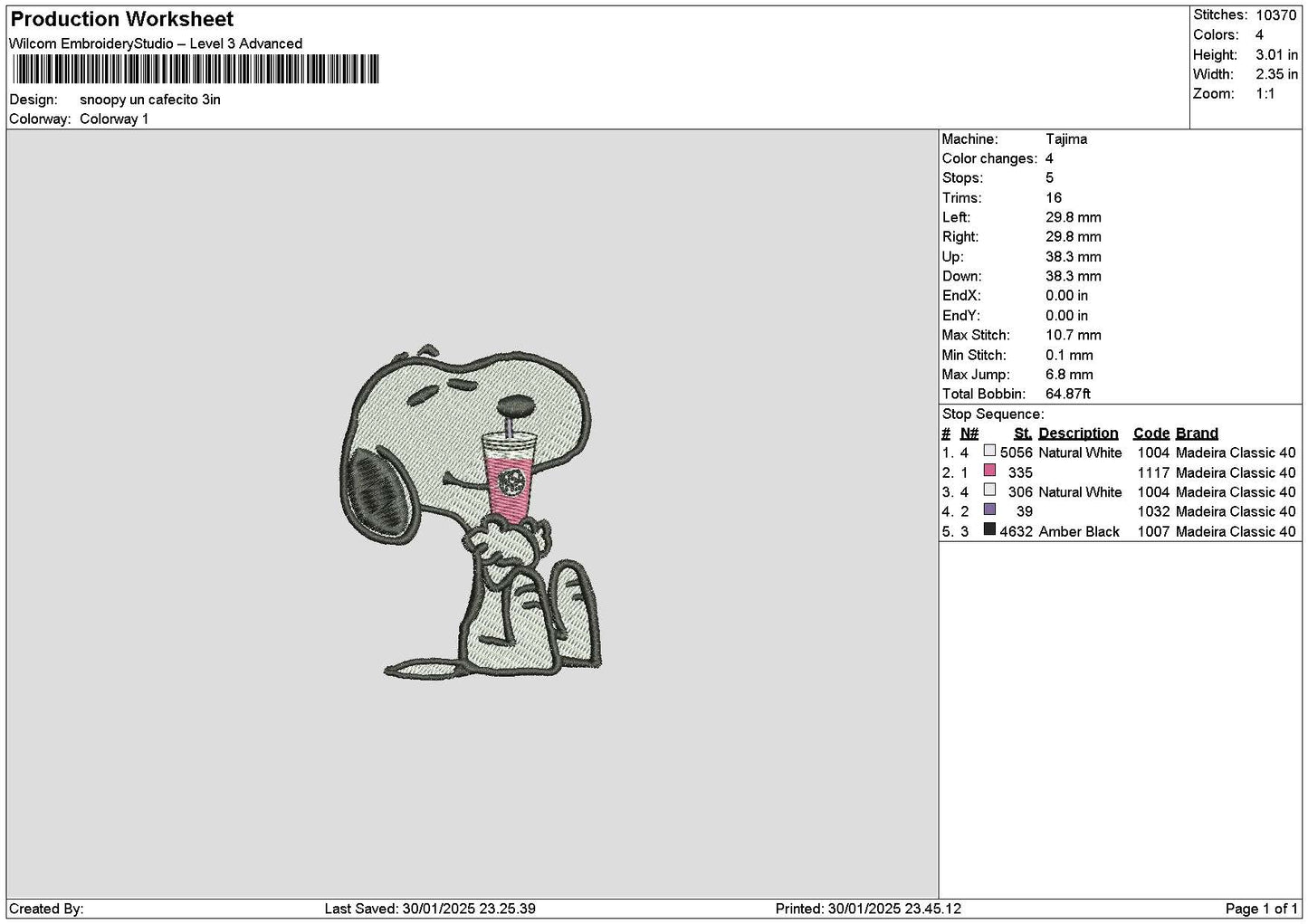Select the 'Last Saved: 30/01/2025 23.25.39' text
The width and height of the screenshot is (1308, 924).
[430, 909]
